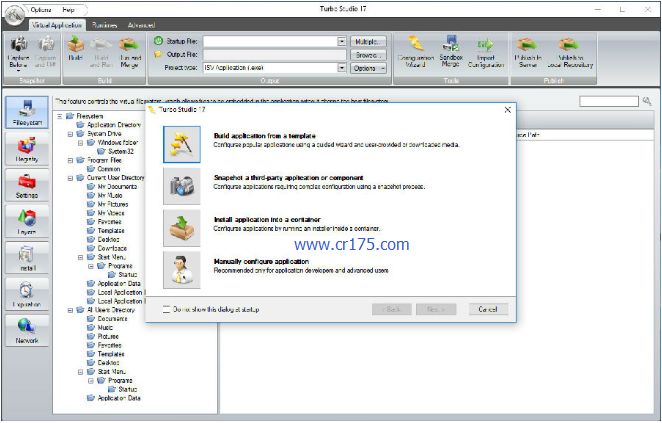Collapse the Current User Directory node
This screenshot has width=662, height=423.
tap(70, 178)
